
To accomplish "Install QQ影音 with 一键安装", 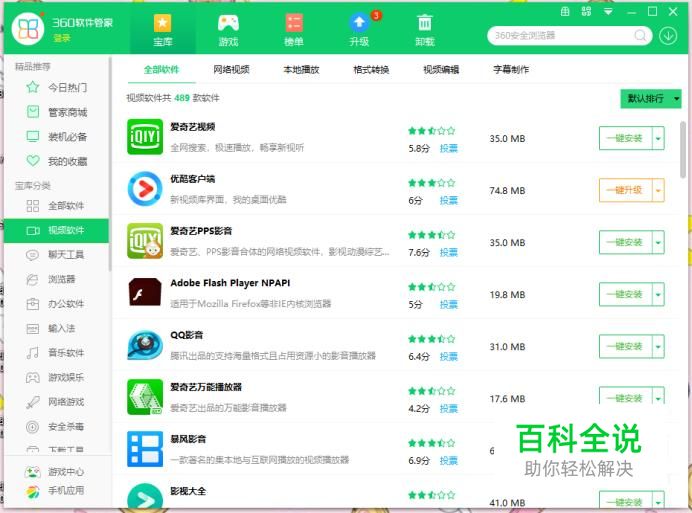I will tap(626, 347).
